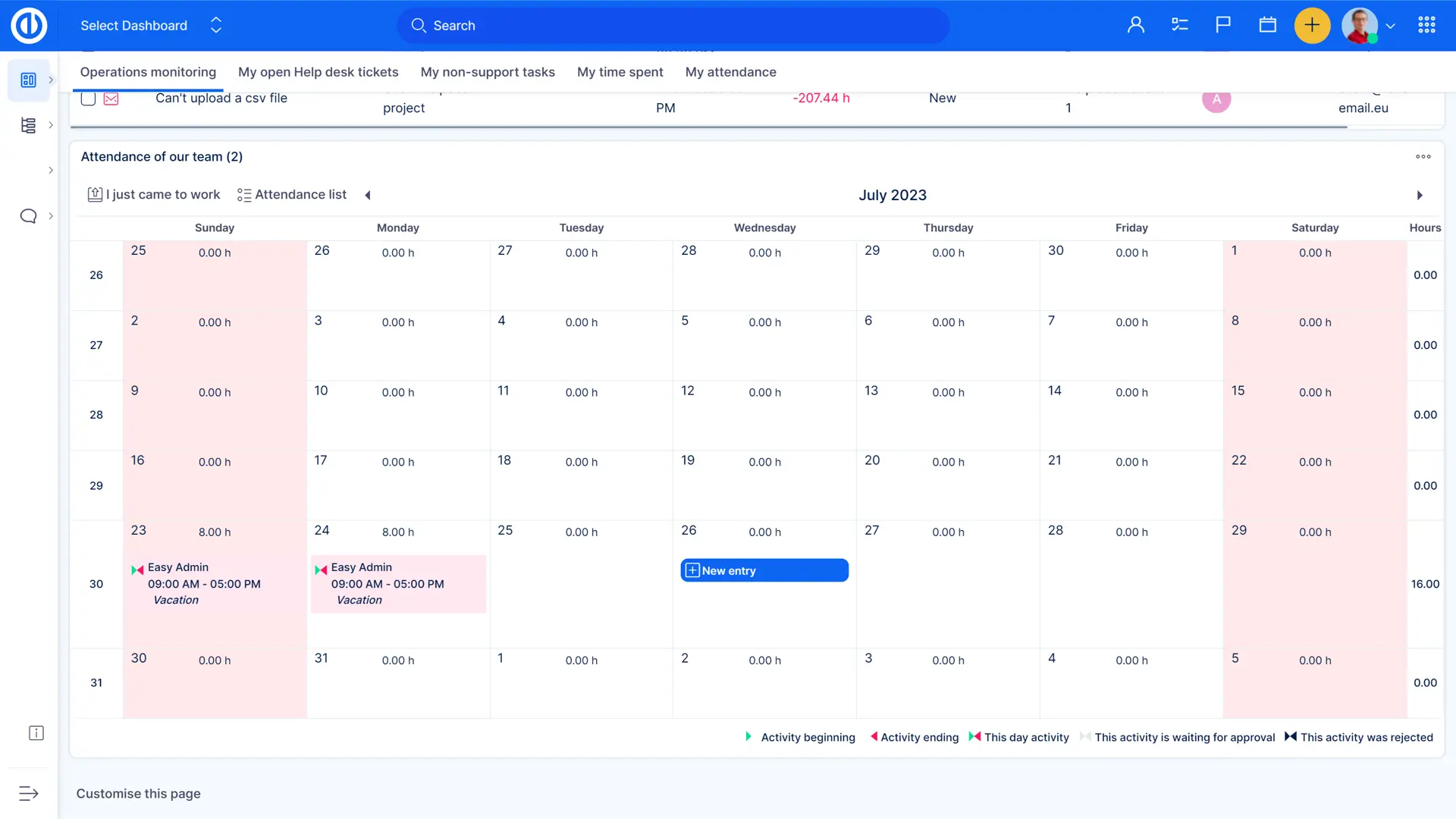Go to previous month with left arrow

pos(368,195)
